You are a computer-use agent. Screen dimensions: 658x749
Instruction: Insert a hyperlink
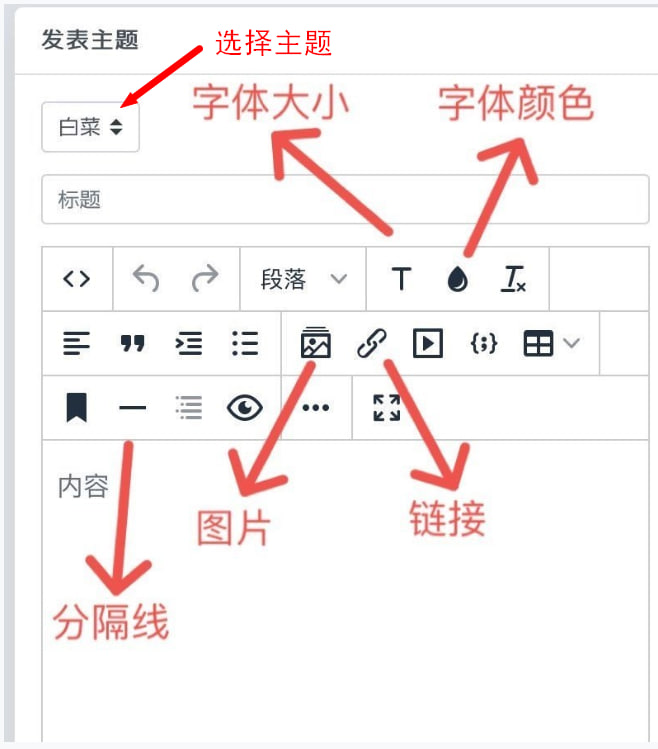click(x=372, y=343)
